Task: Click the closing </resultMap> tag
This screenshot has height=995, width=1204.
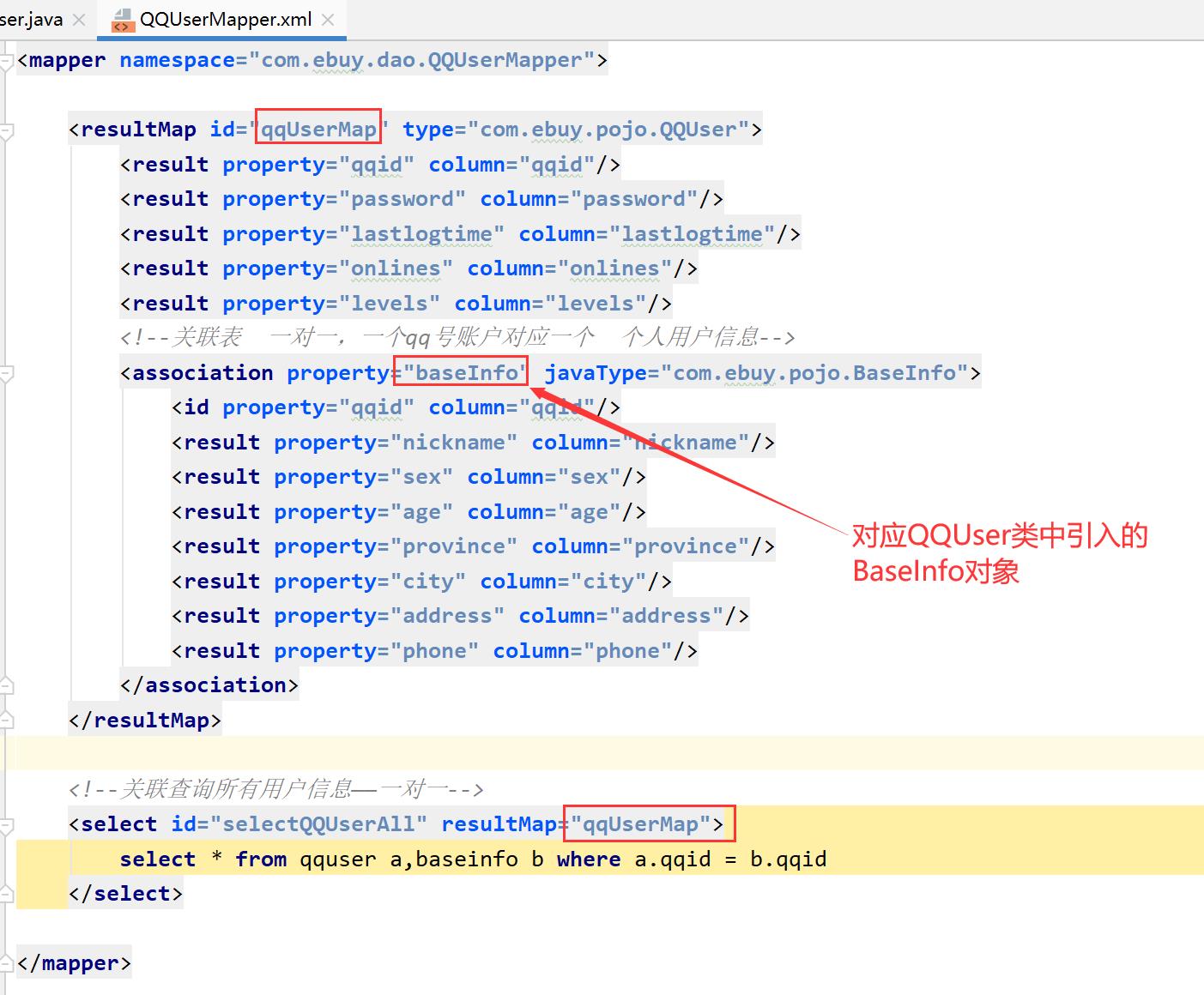Action: coord(145,721)
